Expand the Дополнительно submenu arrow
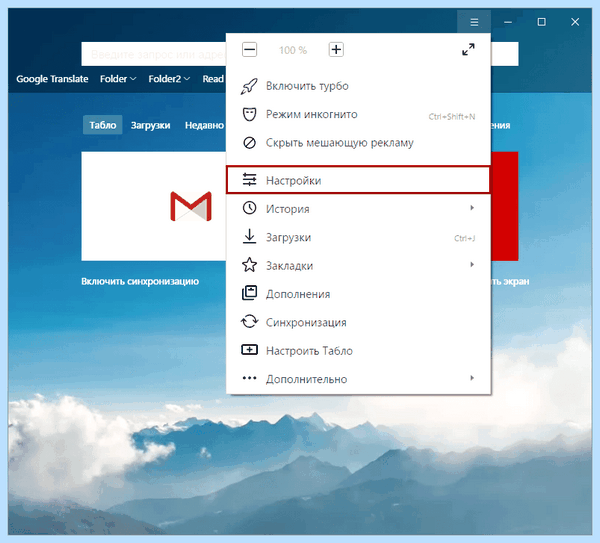This screenshot has height=543, width=600. click(472, 378)
